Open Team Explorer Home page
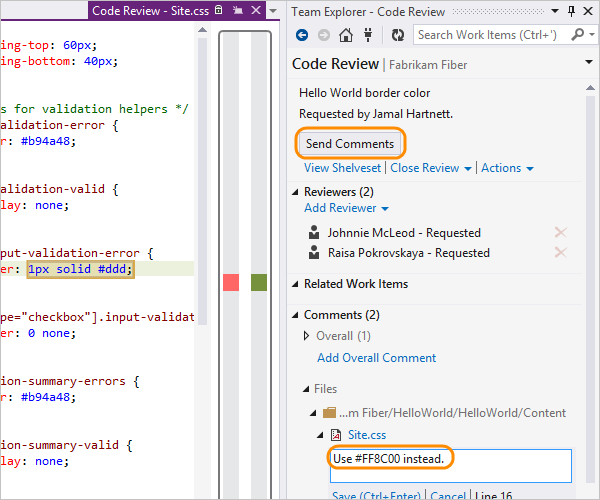Image resolution: width=600 pixels, height=500 pixels. (346, 35)
